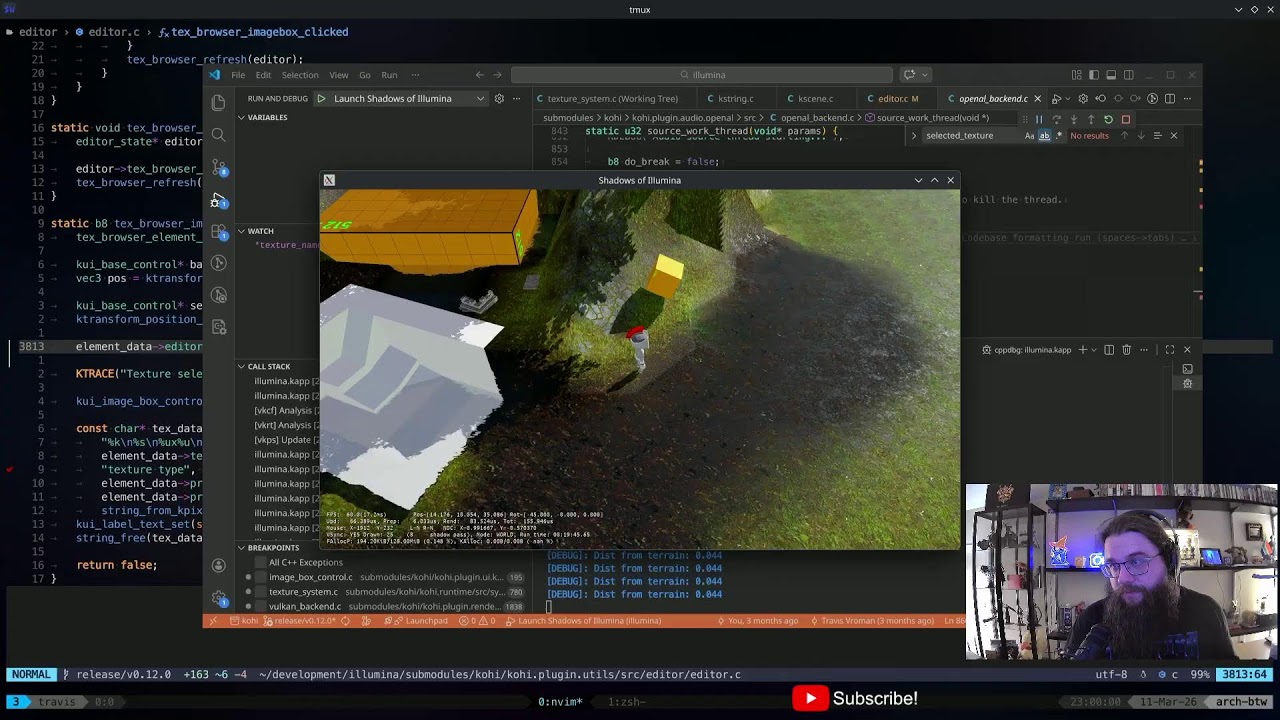Add a new terminal with the plus icon
1280x720 pixels.
1082,350
